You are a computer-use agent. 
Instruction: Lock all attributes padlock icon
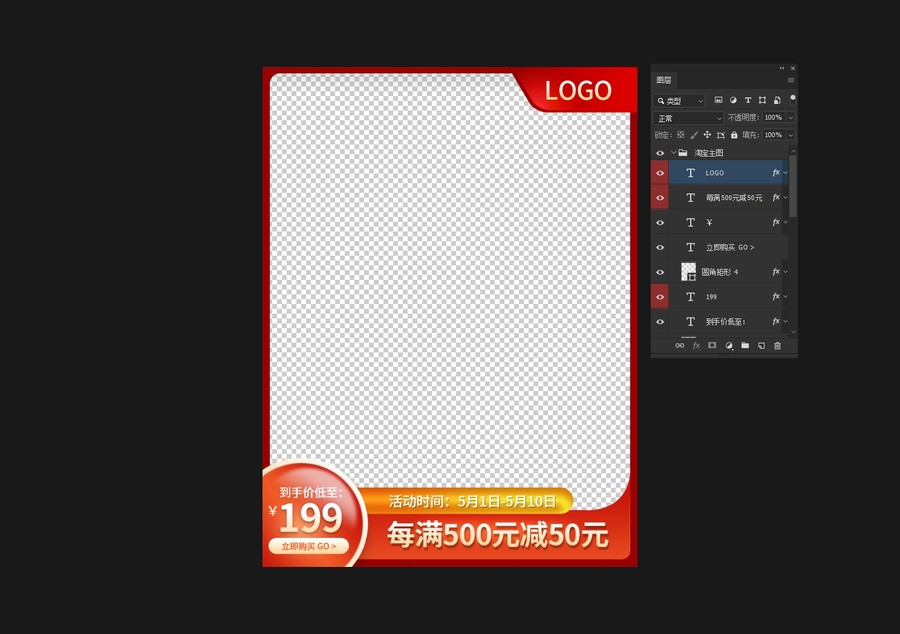(x=734, y=135)
